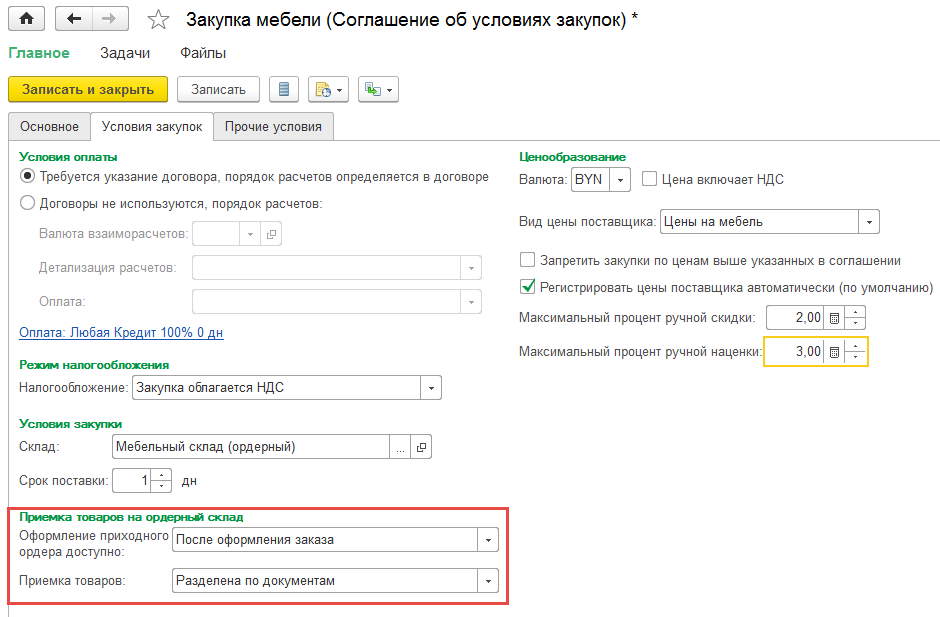Open calculator for ручной наценки percent

click(x=833, y=352)
